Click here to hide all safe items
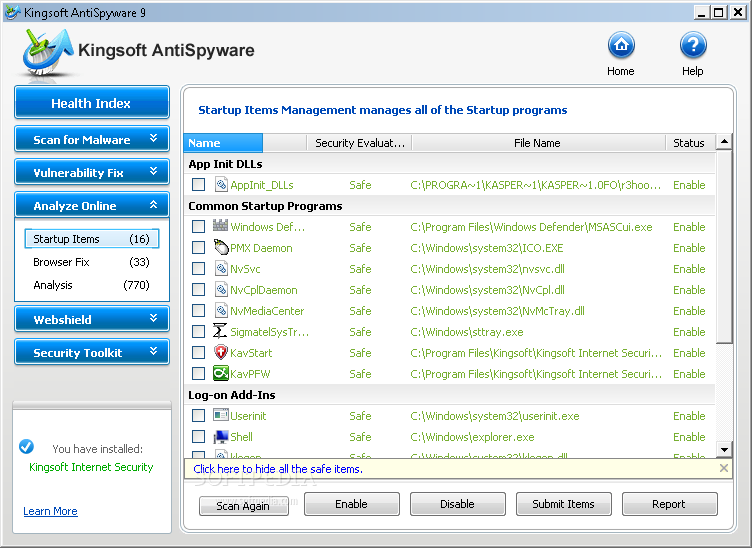Image resolution: width=752 pixels, height=548 pixels. click(x=278, y=469)
